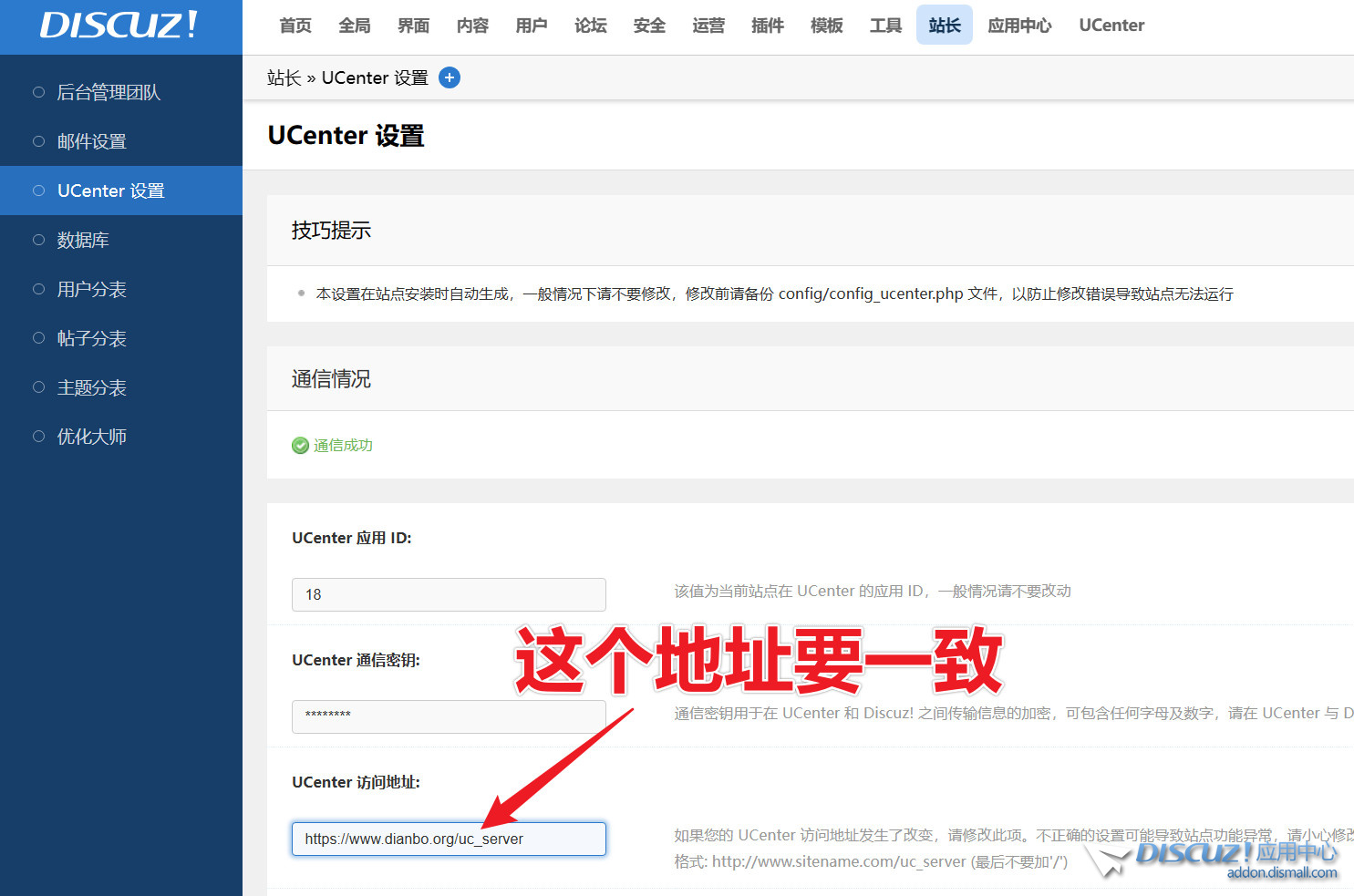Viewport: 1354px width, 896px height.
Task: Click the 技巧提示 section header
Action: [x=331, y=231]
